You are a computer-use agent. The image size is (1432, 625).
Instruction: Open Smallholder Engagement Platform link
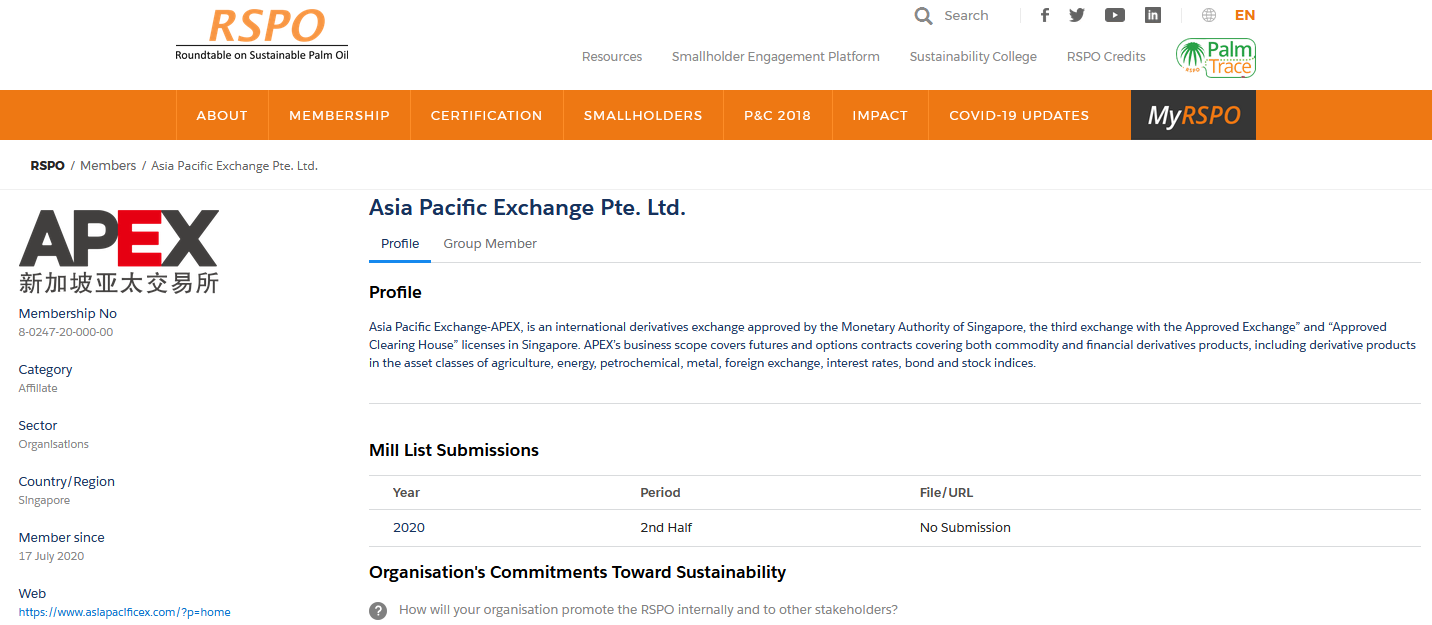coord(776,57)
